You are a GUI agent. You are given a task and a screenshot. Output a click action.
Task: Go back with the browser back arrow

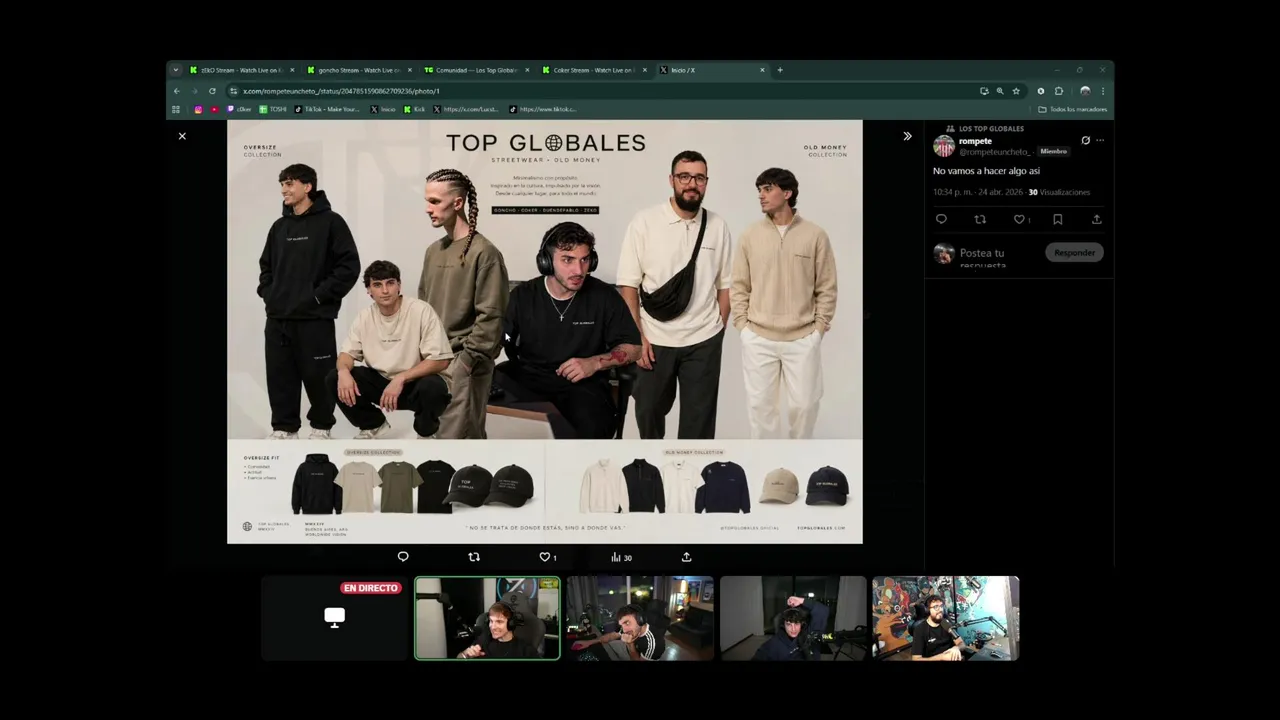click(177, 91)
